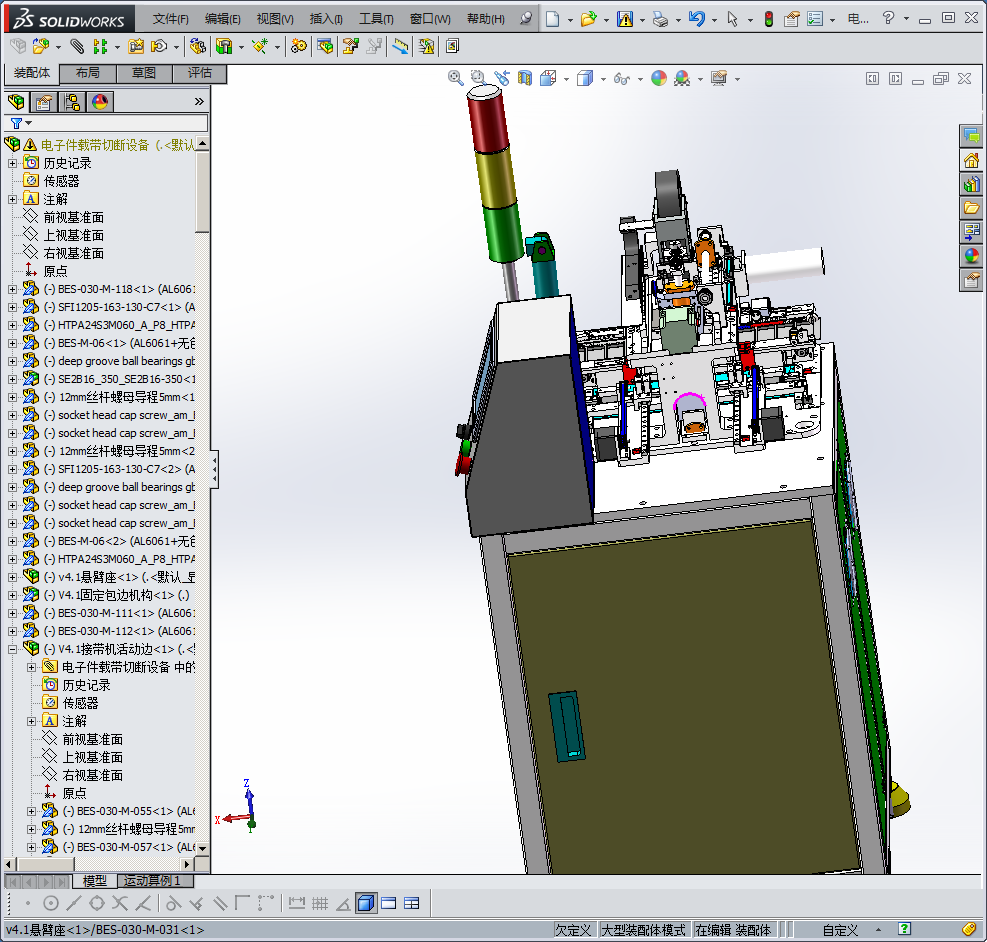Click the tree filter funnel icon
Screen dimensions: 987x942
point(17,123)
